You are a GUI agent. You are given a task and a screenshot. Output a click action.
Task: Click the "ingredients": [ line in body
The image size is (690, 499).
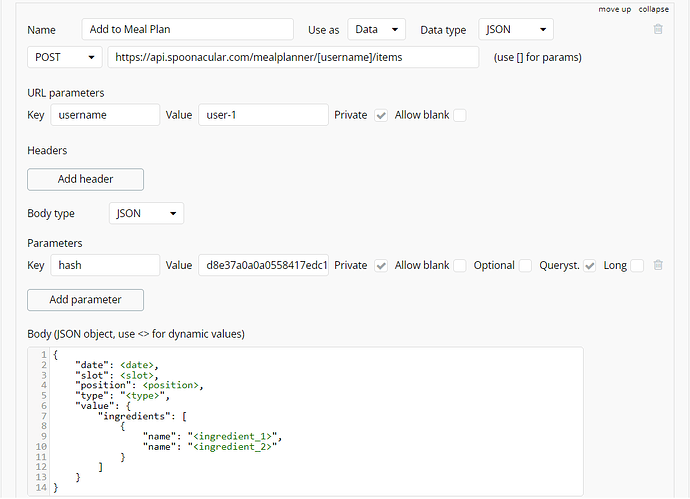142,416
